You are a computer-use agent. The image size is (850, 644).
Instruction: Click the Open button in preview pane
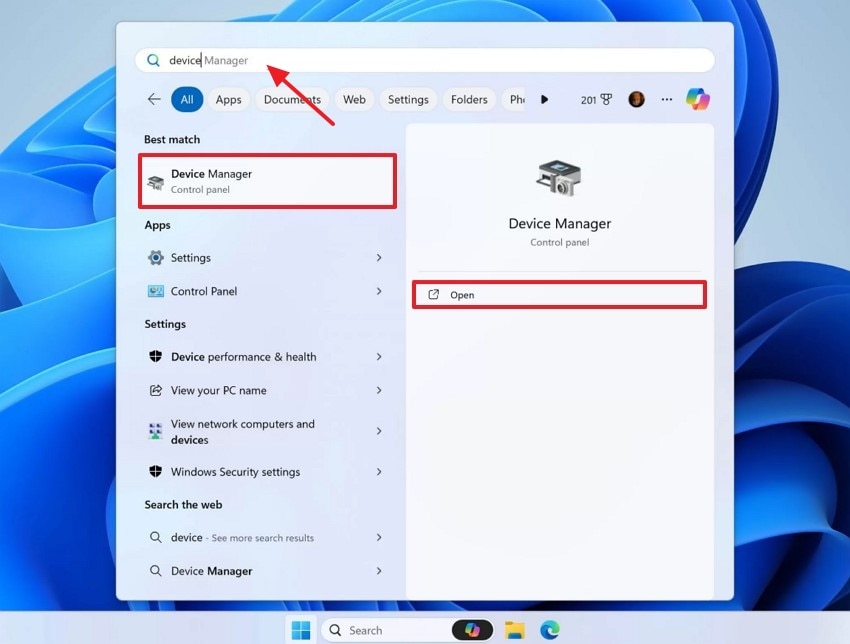click(559, 295)
